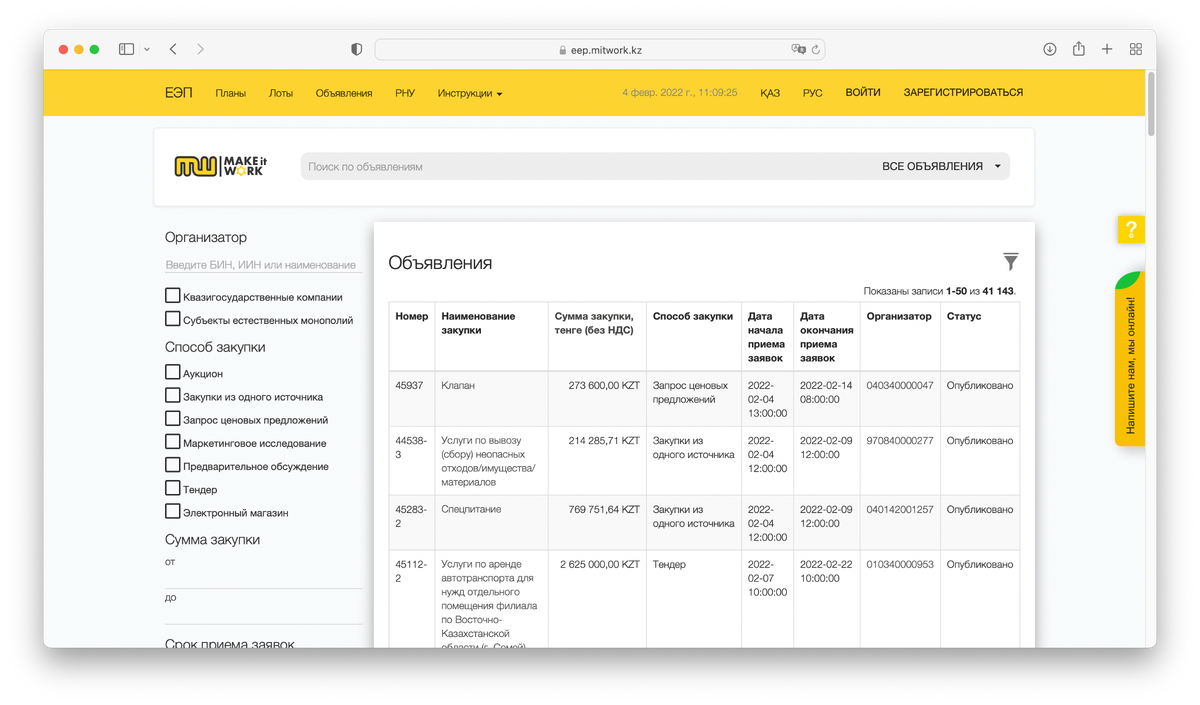Open announcement number 45937
The image size is (1200, 705).
(x=410, y=385)
